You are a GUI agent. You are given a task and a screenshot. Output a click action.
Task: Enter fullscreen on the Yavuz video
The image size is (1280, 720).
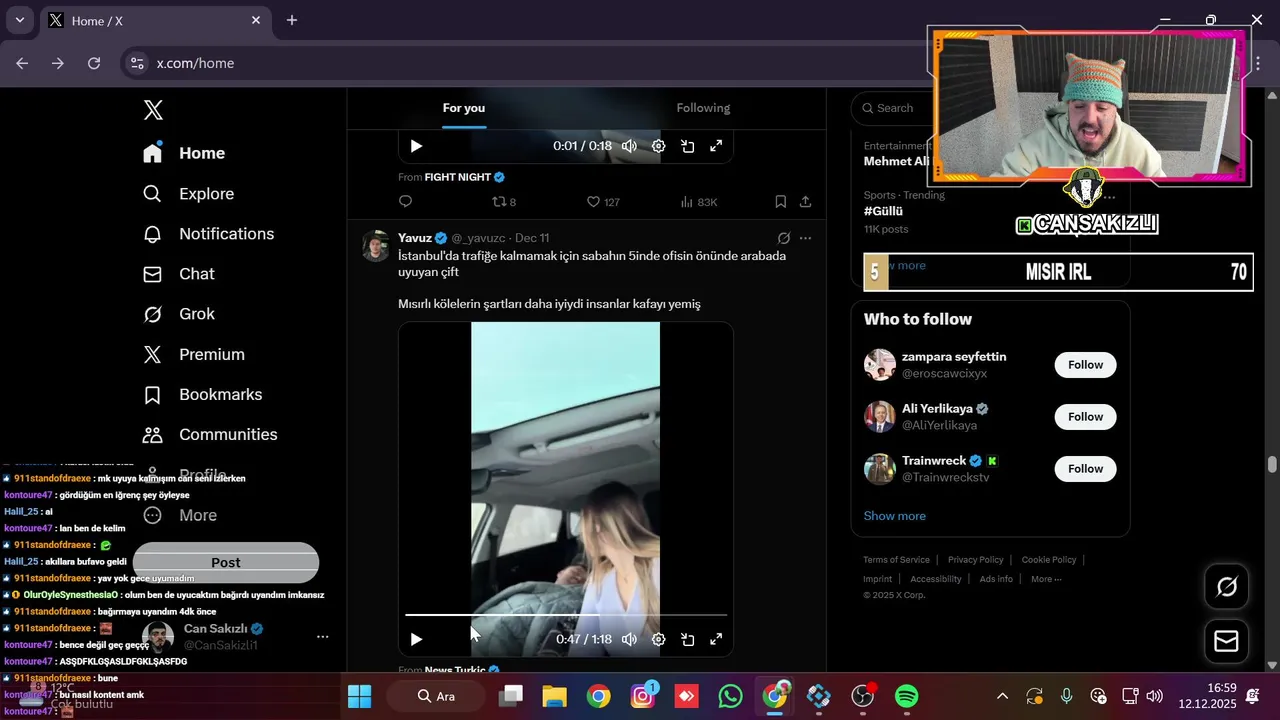click(716, 639)
